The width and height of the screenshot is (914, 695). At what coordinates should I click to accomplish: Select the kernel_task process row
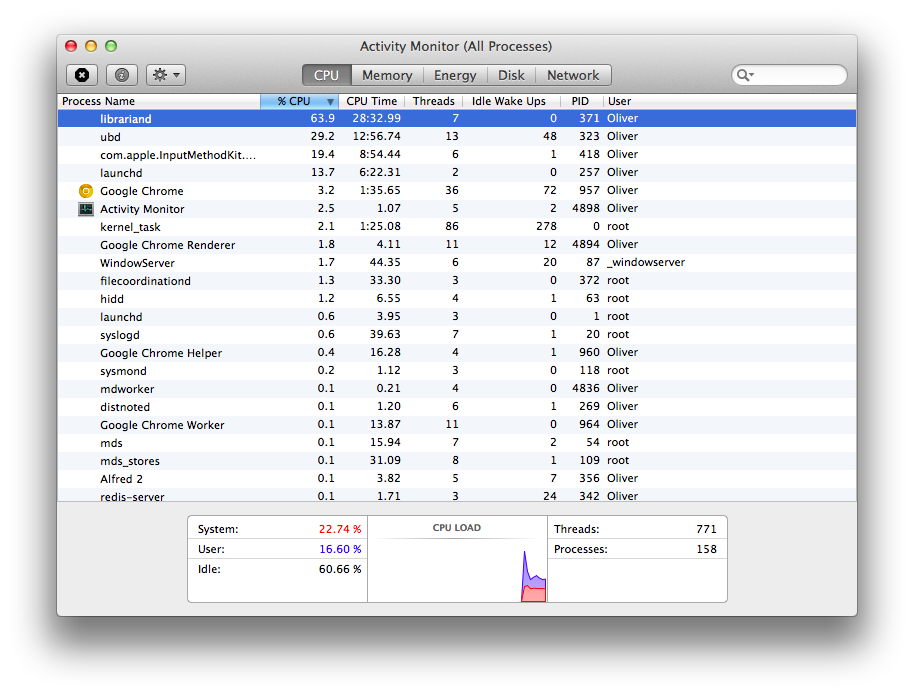[457, 227]
